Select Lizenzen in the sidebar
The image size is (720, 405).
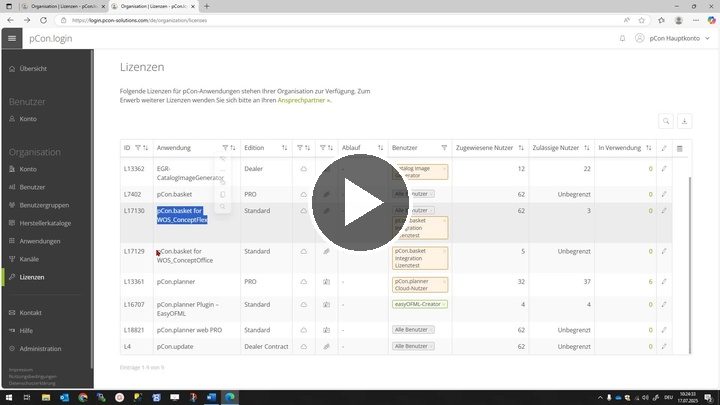(x=32, y=277)
